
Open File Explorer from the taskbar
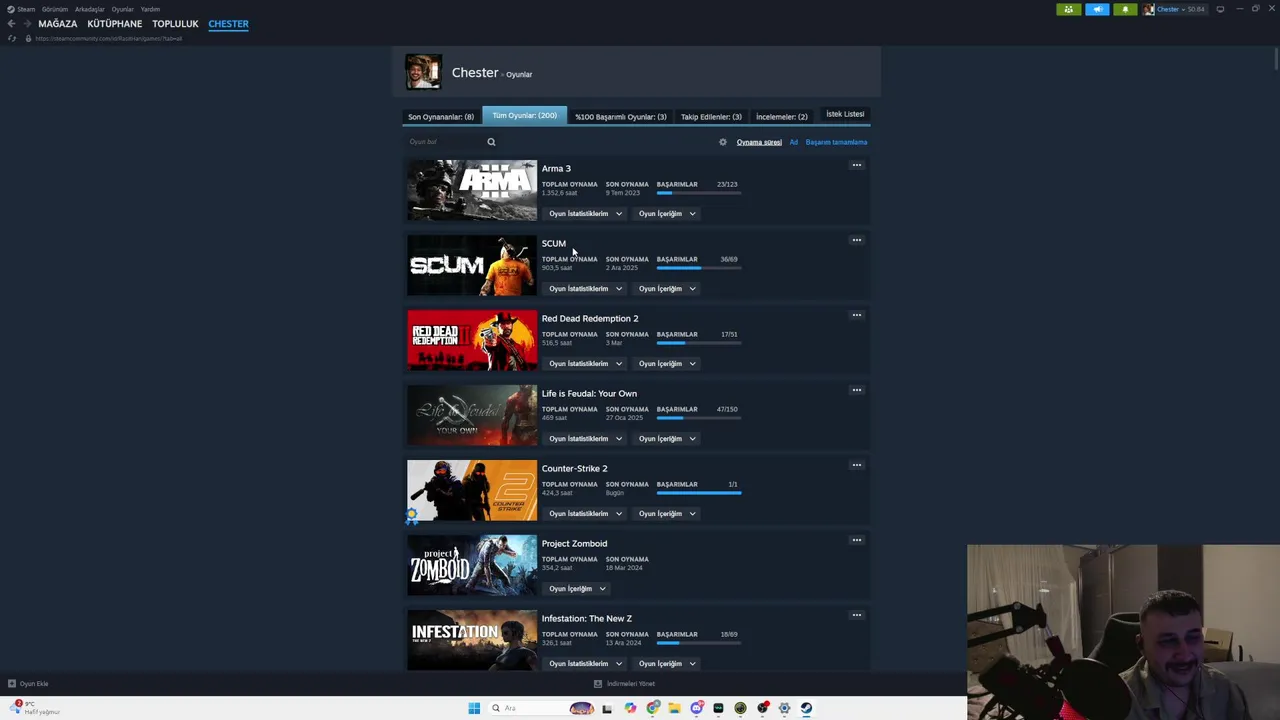[x=675, y=708]
